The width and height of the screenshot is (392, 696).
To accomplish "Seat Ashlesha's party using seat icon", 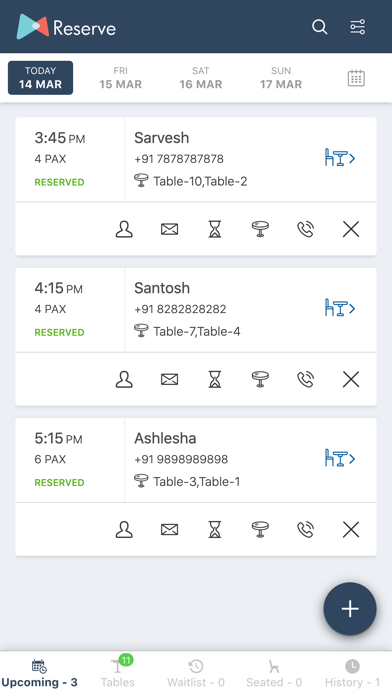I will pyautogui.click(x=340, y=458).
